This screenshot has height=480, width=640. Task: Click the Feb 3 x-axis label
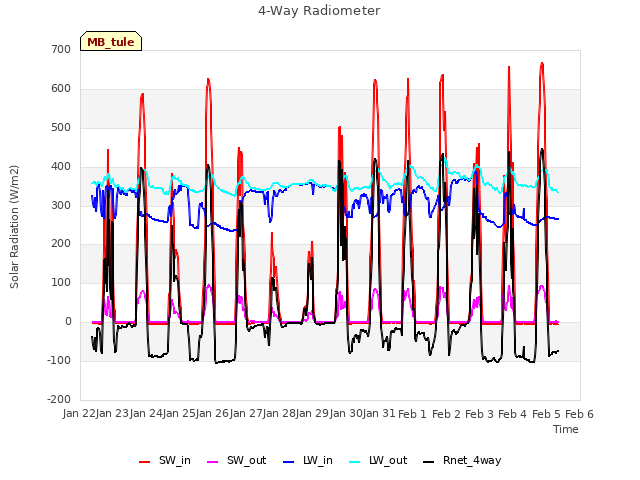click(x=480, y=414)
